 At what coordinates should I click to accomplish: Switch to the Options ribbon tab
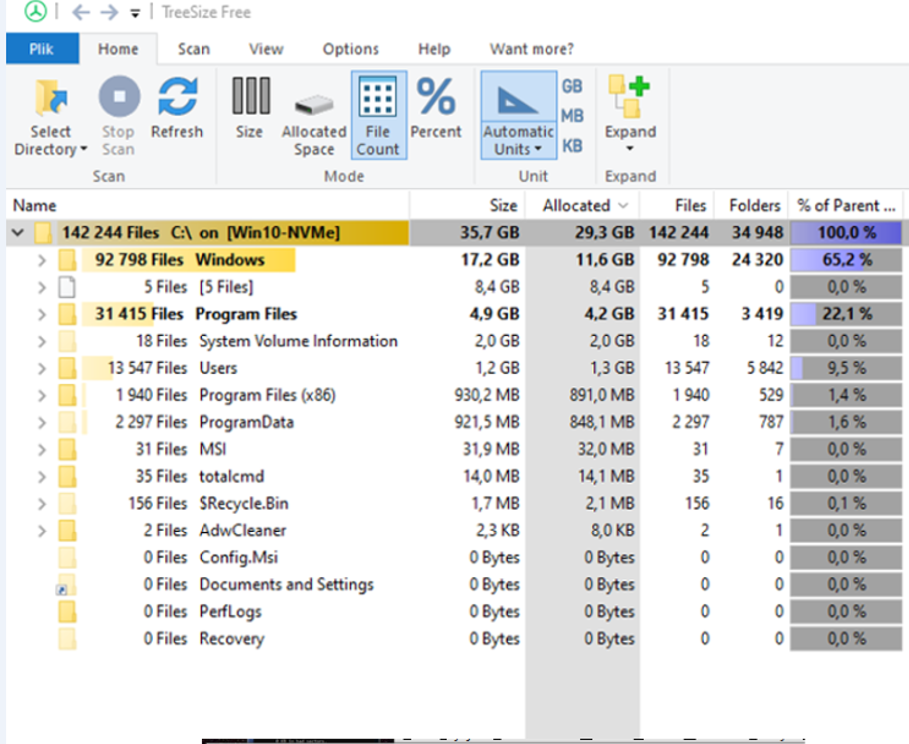pyautogui.click(x=351, y=49)
